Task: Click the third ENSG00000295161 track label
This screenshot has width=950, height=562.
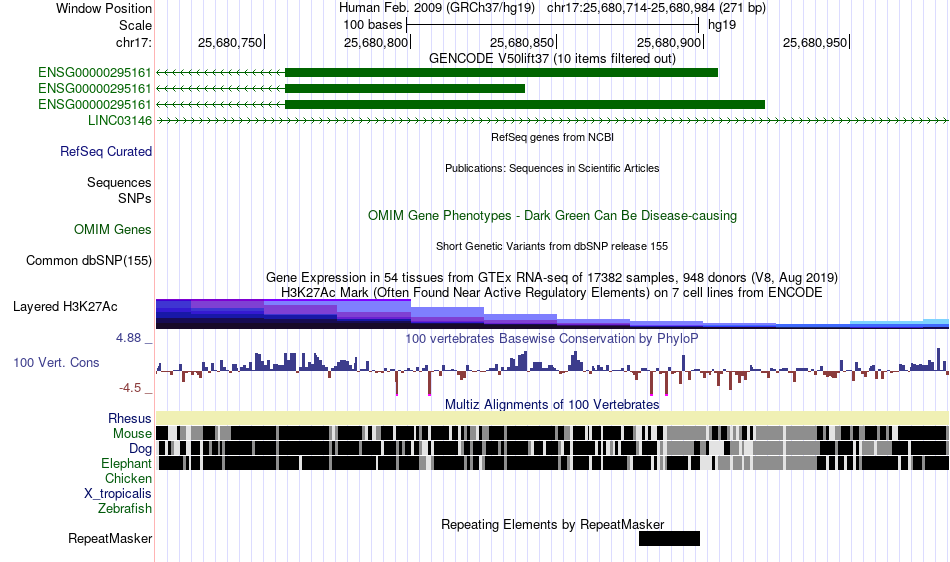Action: [95, 104]
